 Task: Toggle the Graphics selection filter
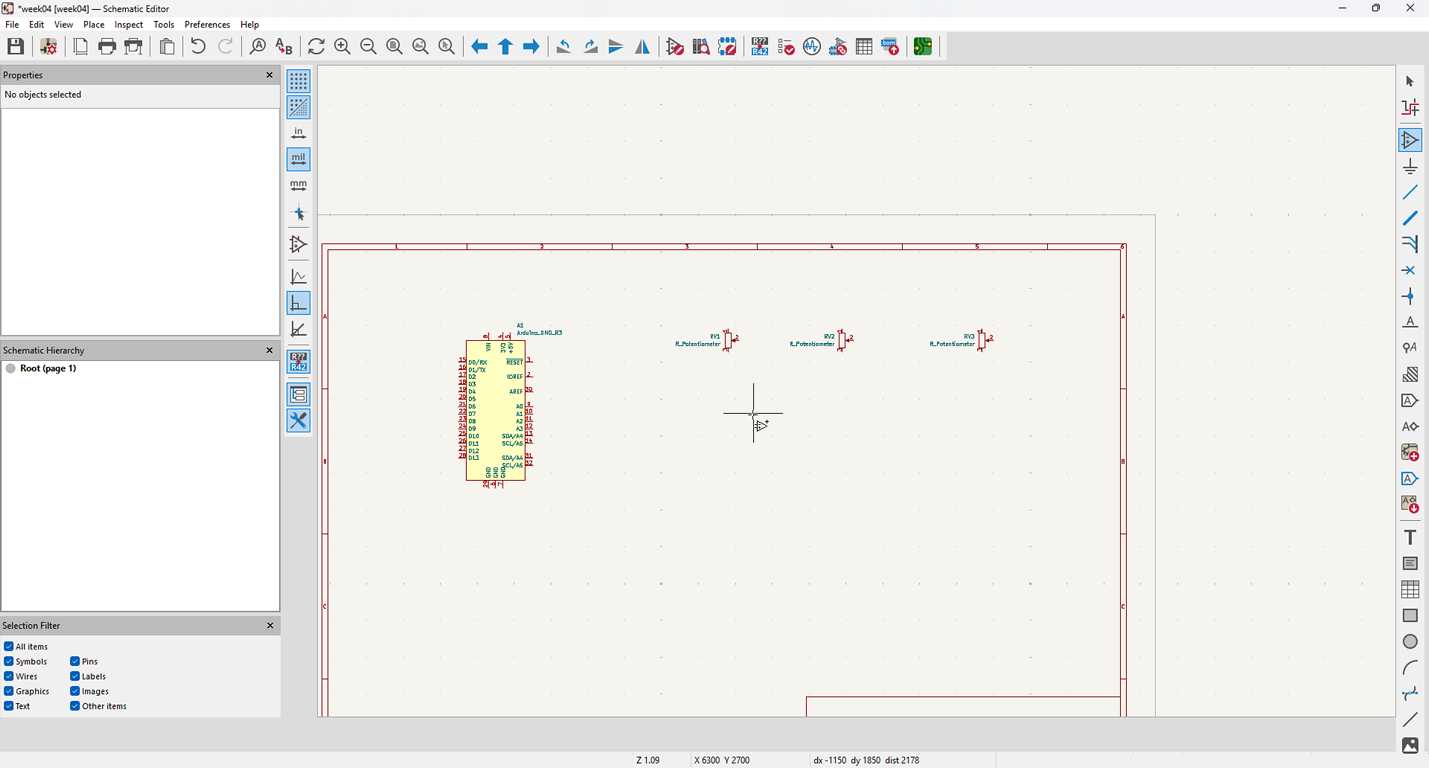pos(9,691)
